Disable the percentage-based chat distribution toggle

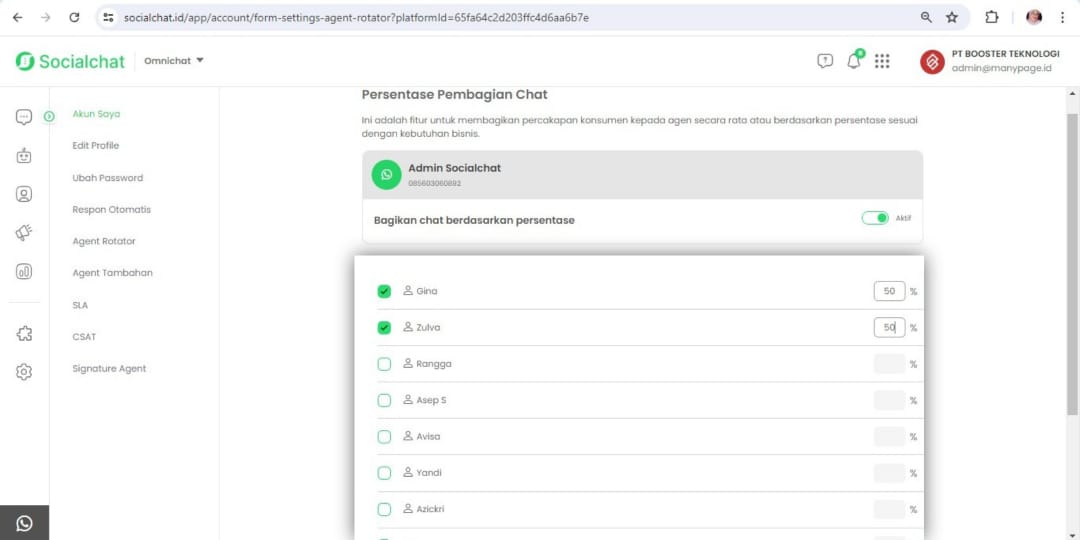click(875, 218)
